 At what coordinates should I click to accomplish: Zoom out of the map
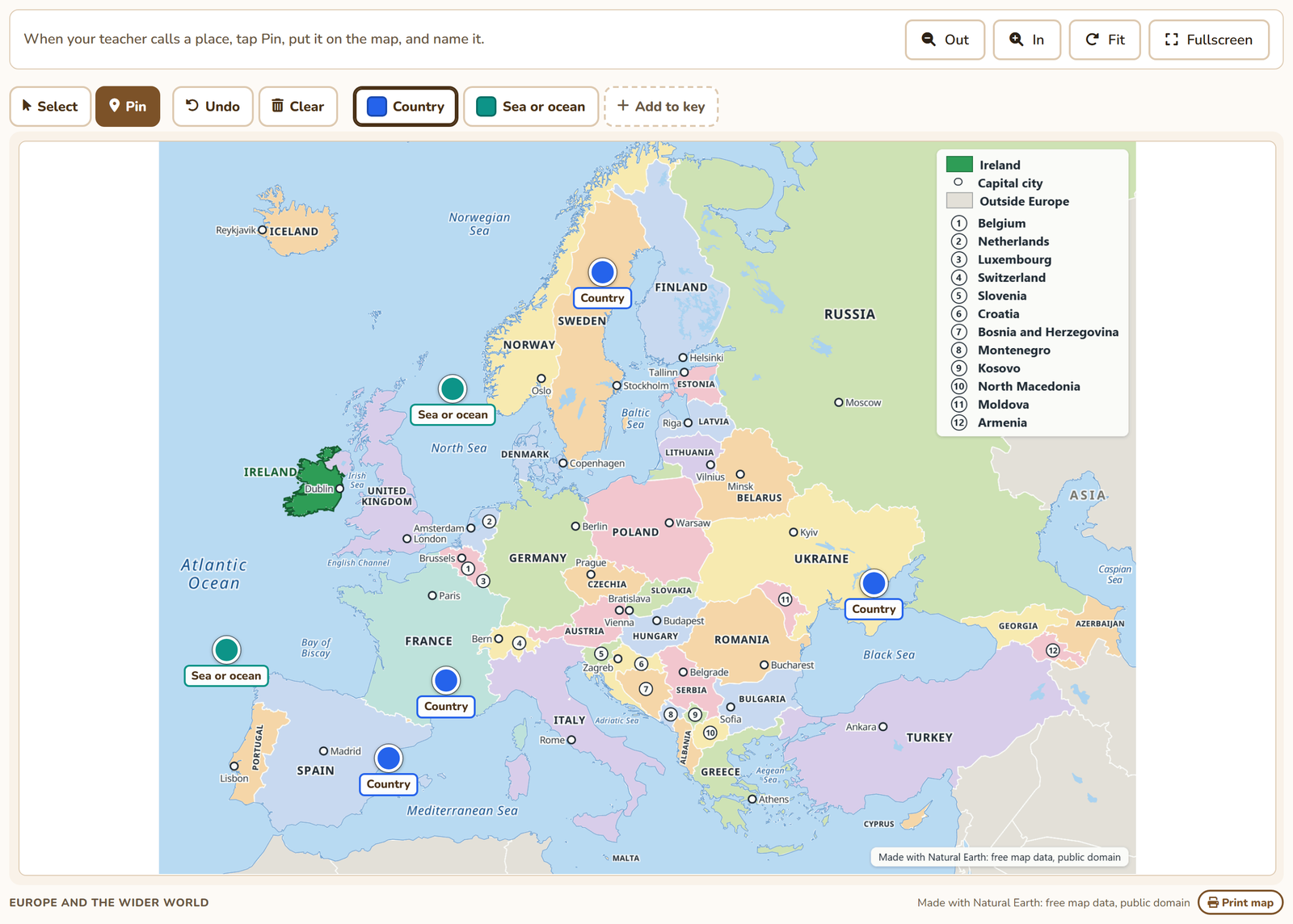945,40
